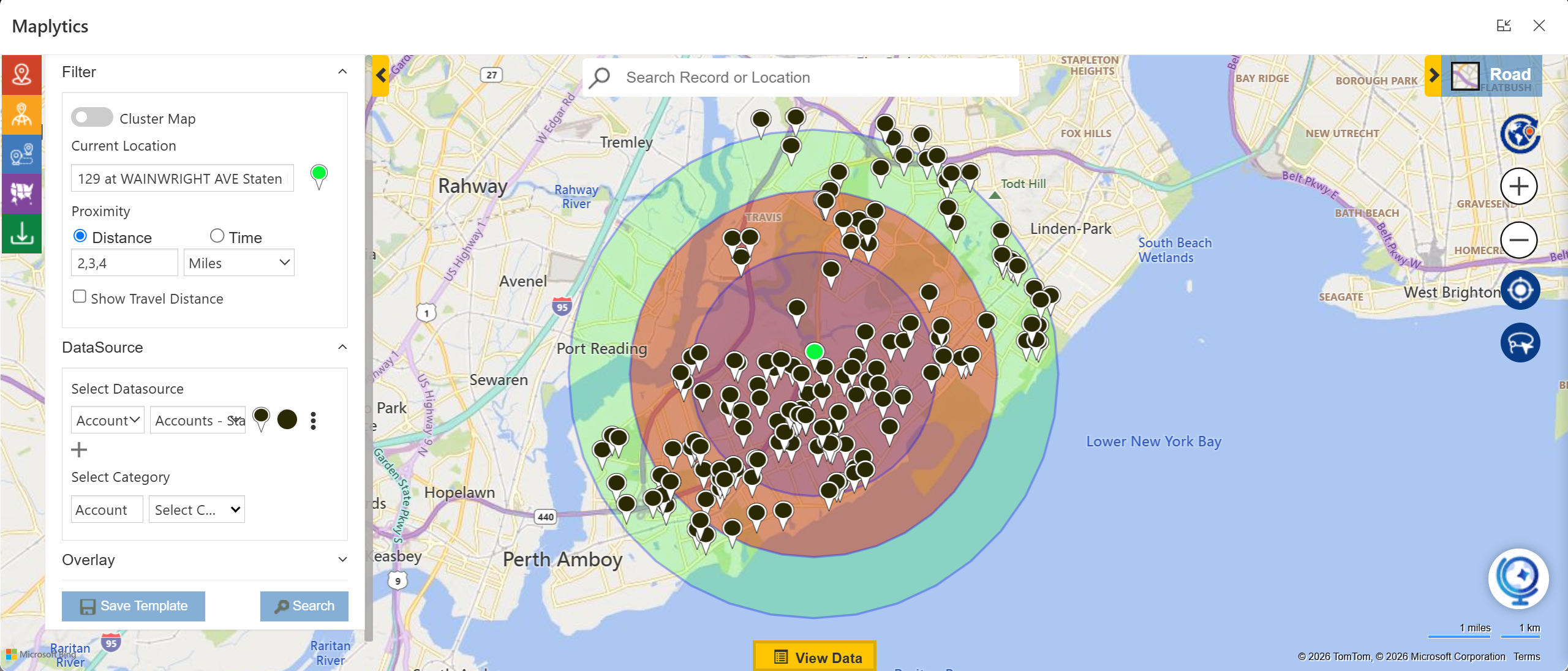Zoom in the map

tap(1519, 186)
